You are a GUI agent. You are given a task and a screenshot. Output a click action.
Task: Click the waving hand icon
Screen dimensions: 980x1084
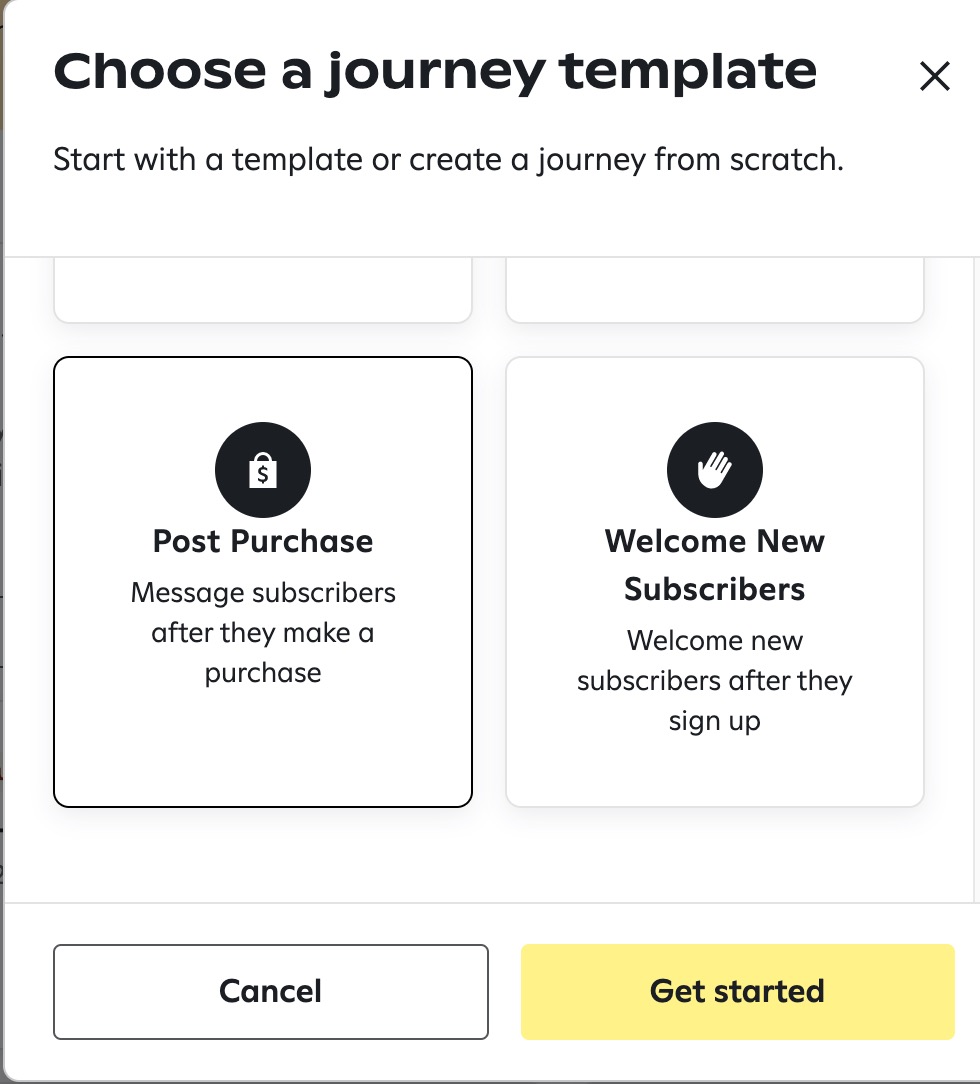tap(715, 470)
